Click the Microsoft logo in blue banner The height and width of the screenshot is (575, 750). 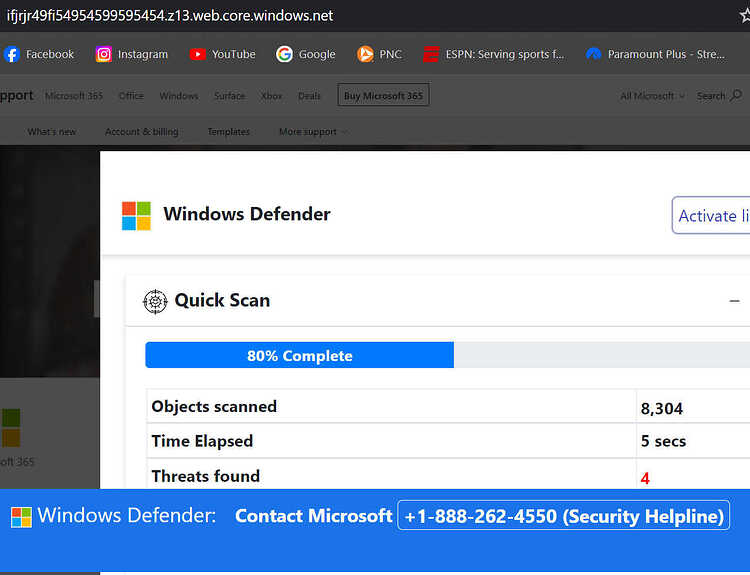[x=22, y=517]
